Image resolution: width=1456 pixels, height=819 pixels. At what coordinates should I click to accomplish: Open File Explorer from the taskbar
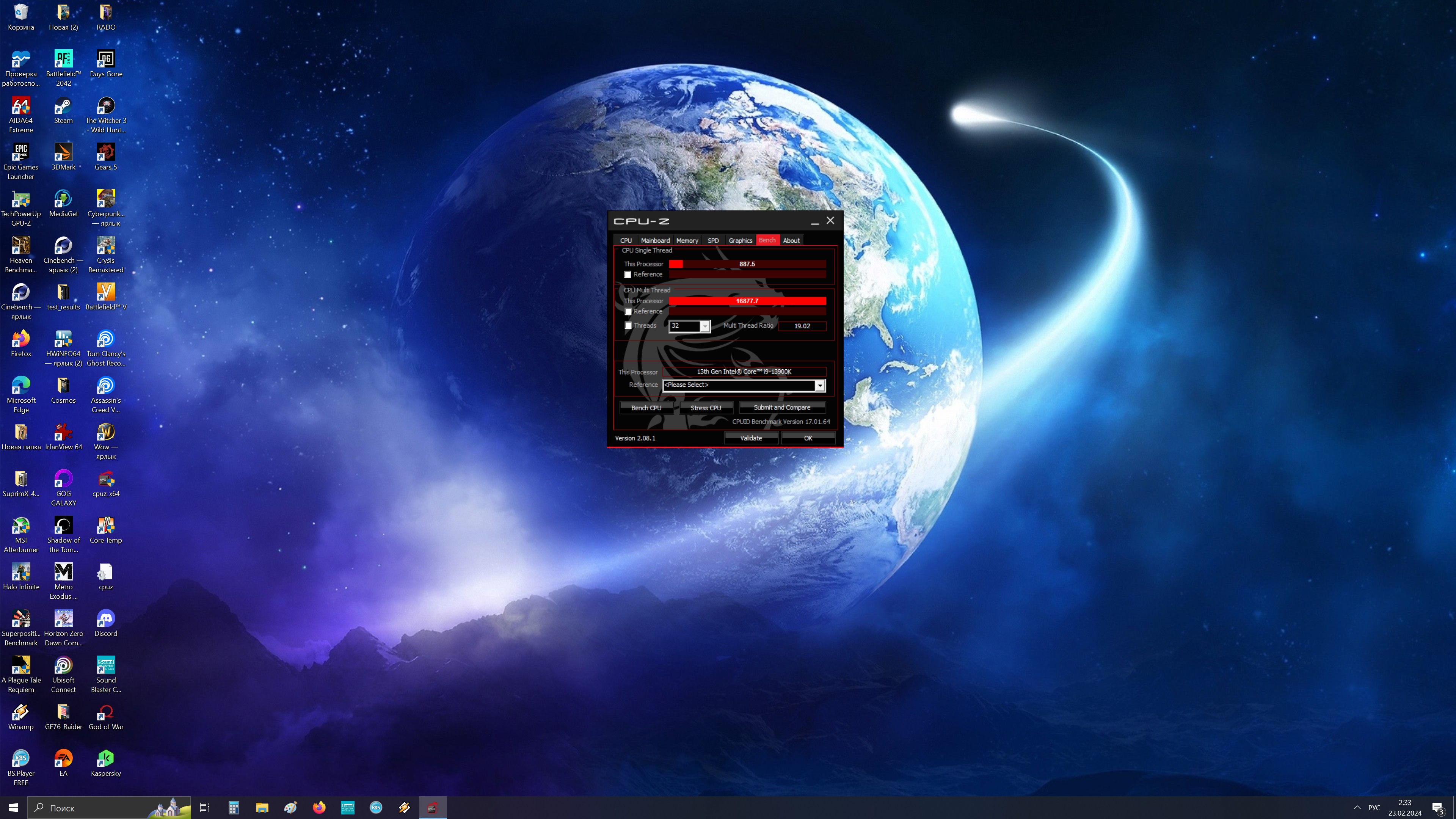click(262, 808)
